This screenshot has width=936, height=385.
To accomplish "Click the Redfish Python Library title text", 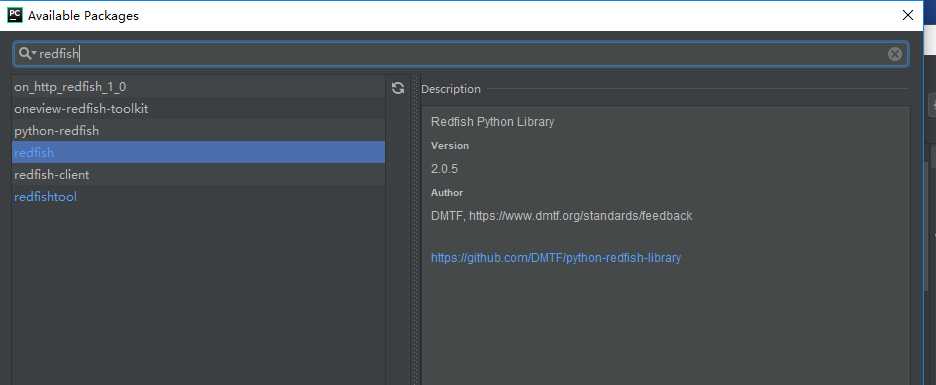I will [492, 122].
